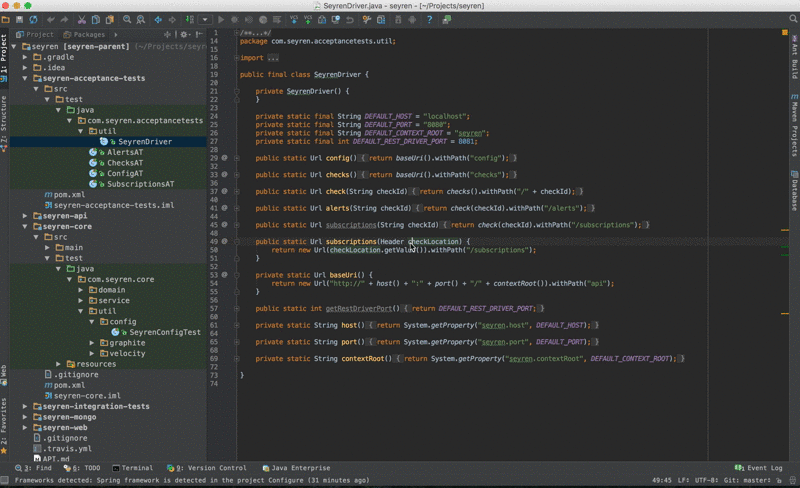Image resolution: width=800 pixels, height=488 pixels.
Task: Paste from clipboard using toolbar icon
Action: point(109,19)
